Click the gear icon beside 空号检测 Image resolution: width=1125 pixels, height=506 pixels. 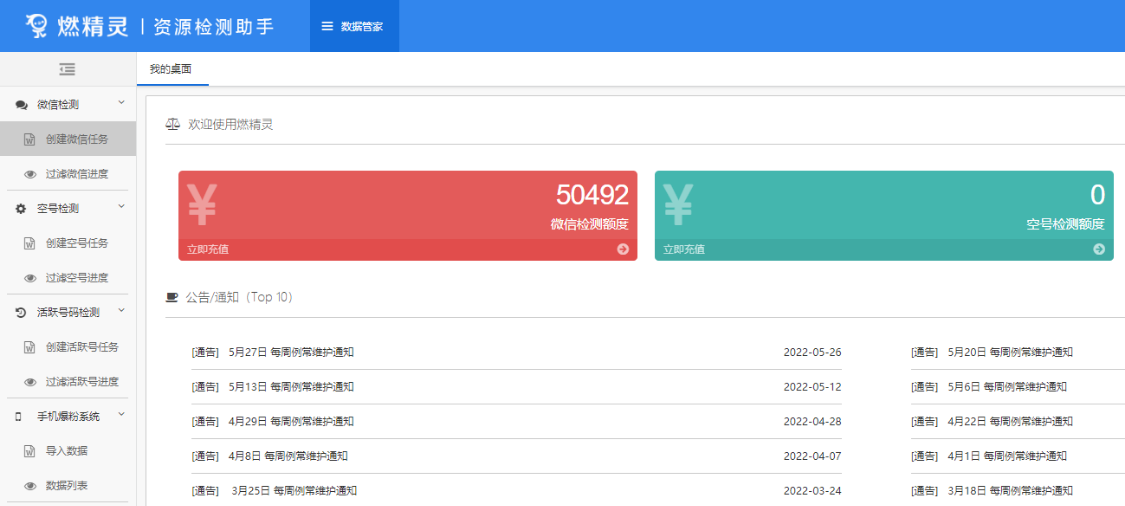[21, 209]
